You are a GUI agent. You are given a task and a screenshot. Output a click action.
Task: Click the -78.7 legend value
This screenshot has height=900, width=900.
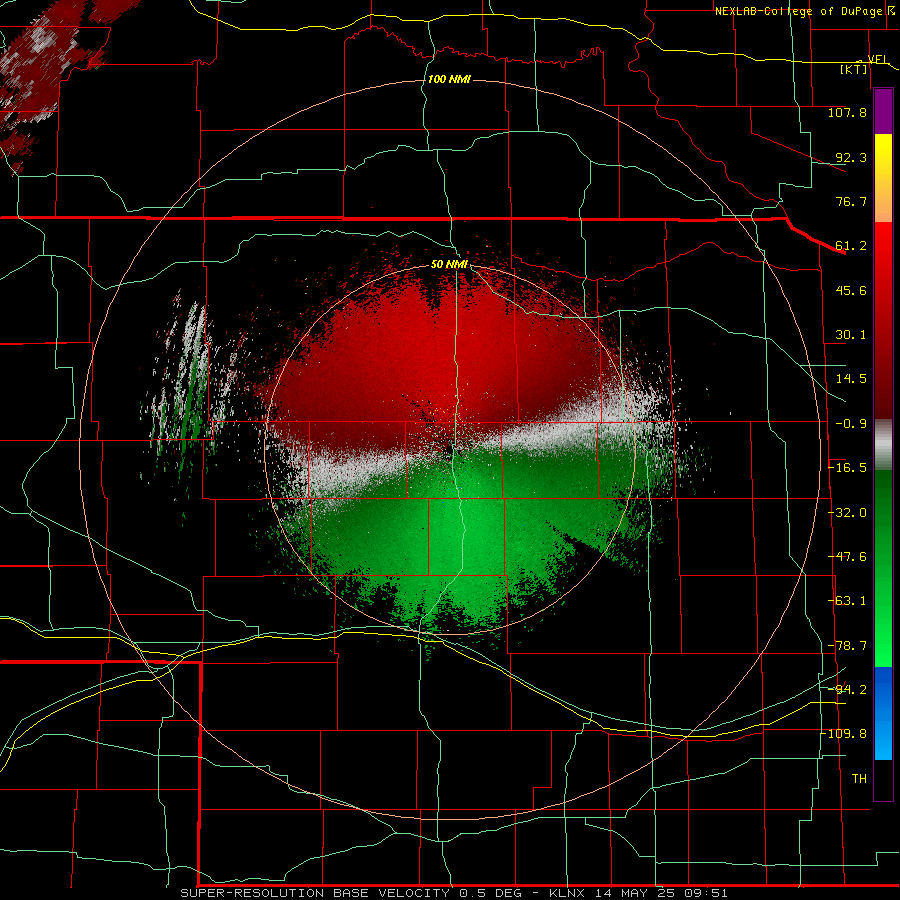click(x=847, y=646)
